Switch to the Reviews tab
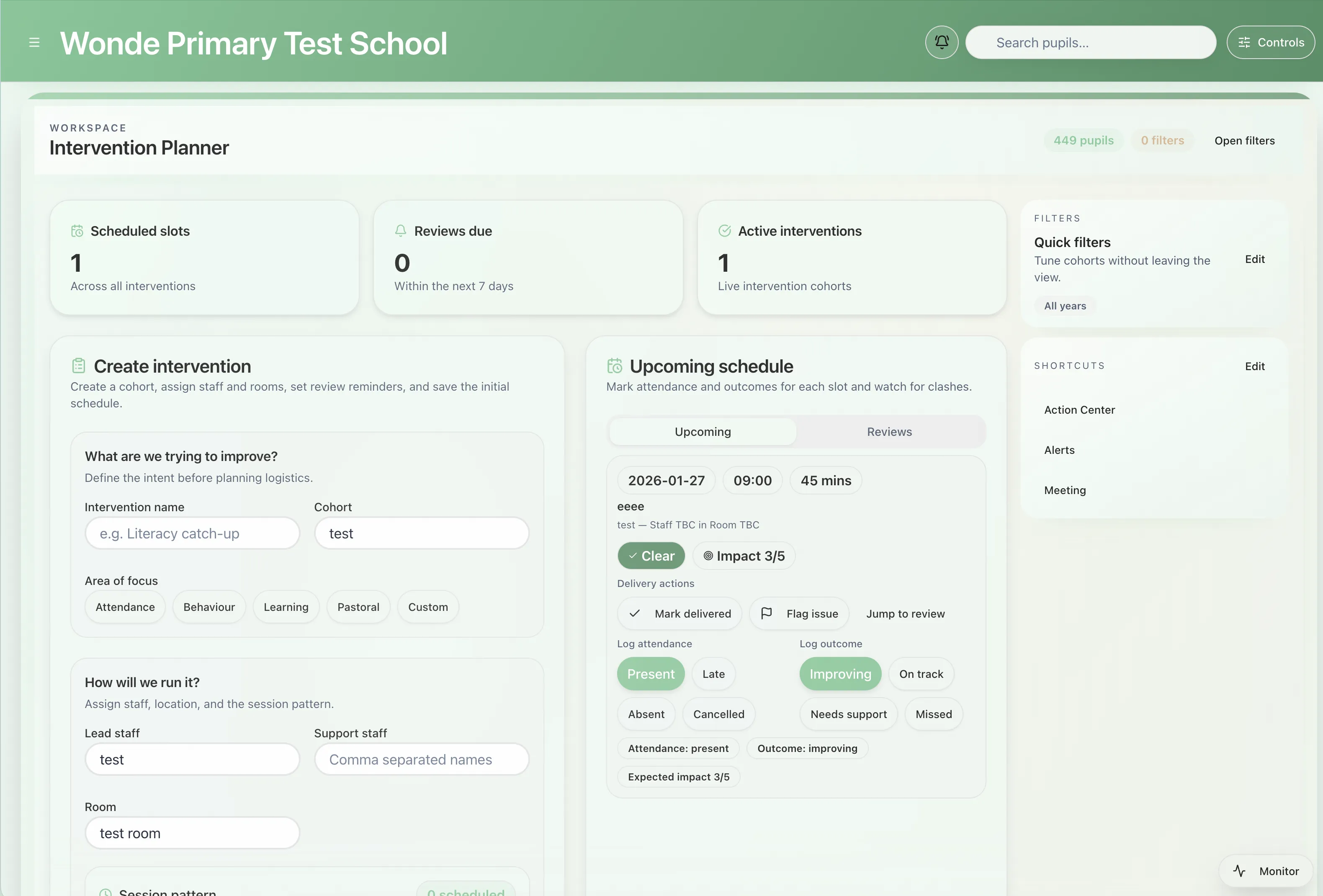 [x=889, y=432]
